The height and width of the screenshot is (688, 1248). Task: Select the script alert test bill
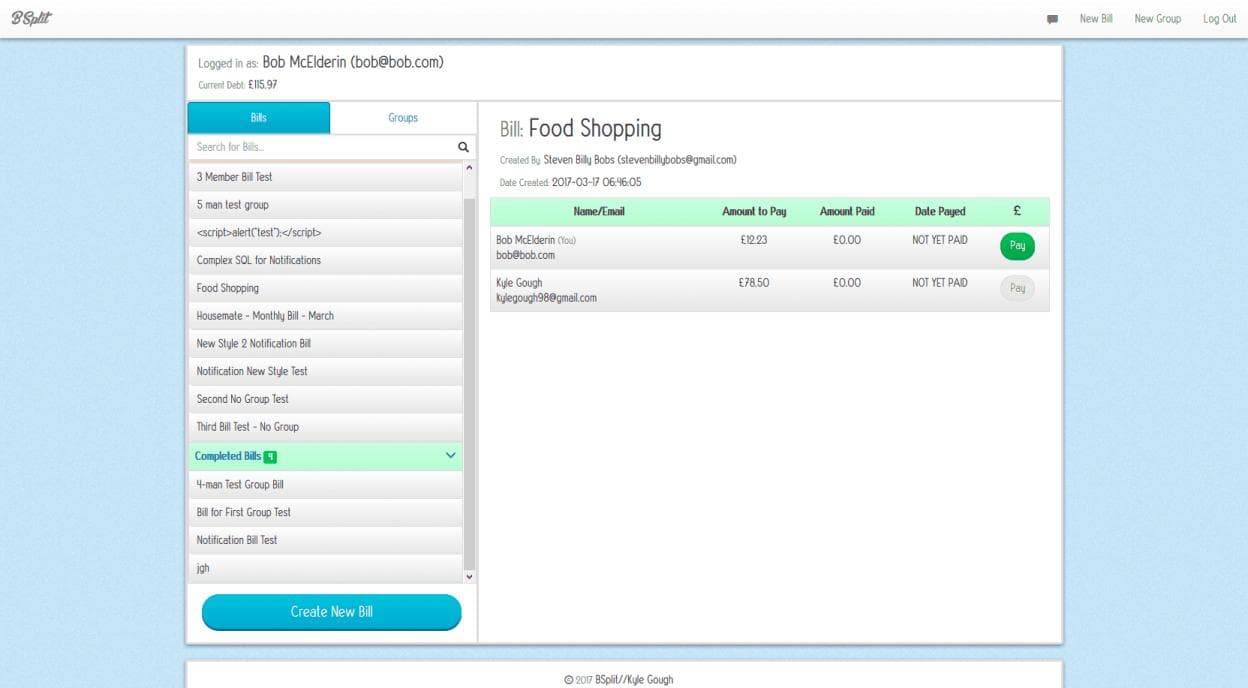(325, 233)
